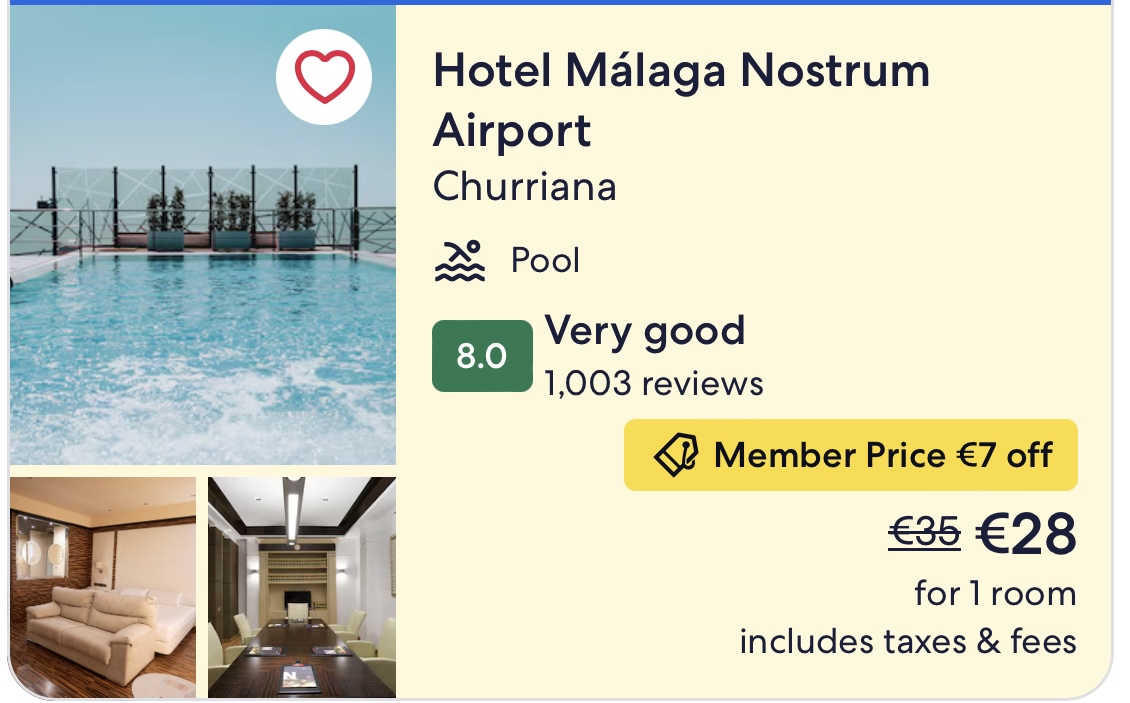Click the Very good rating text
Screen dimensions: 1130x703
point(644,332)
